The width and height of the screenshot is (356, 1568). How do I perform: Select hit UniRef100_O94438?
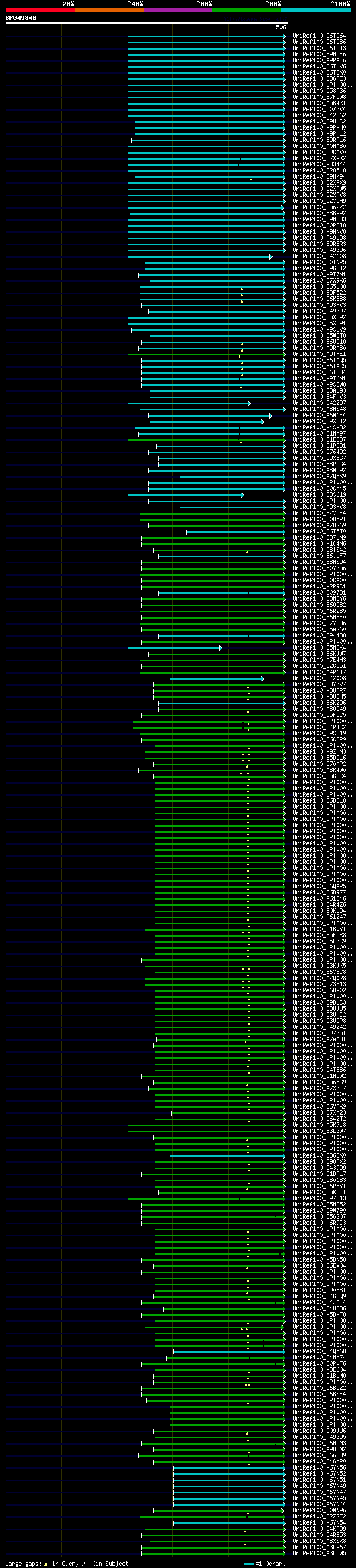319,635
